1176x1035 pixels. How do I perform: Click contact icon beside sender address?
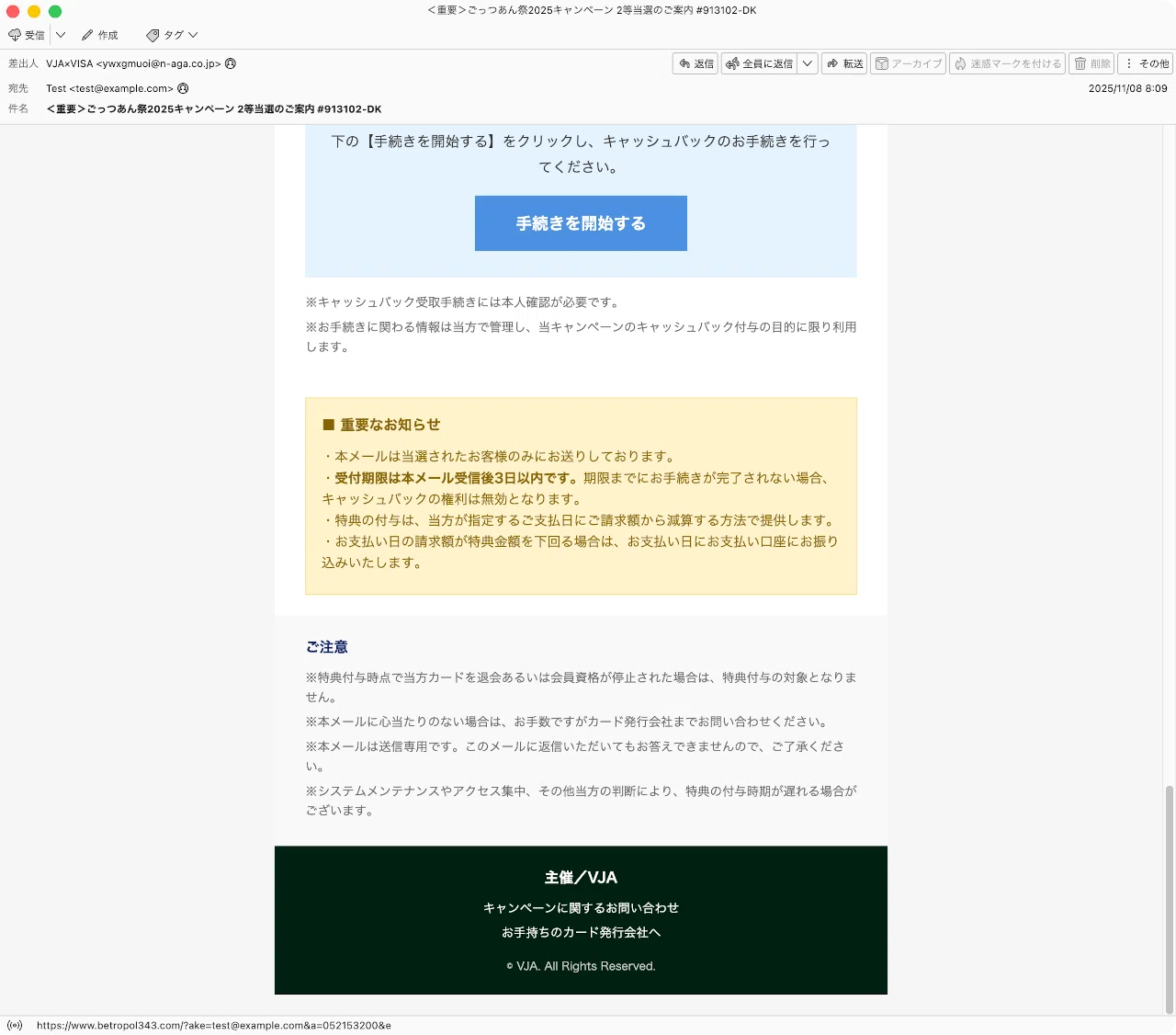coord(231,63)
